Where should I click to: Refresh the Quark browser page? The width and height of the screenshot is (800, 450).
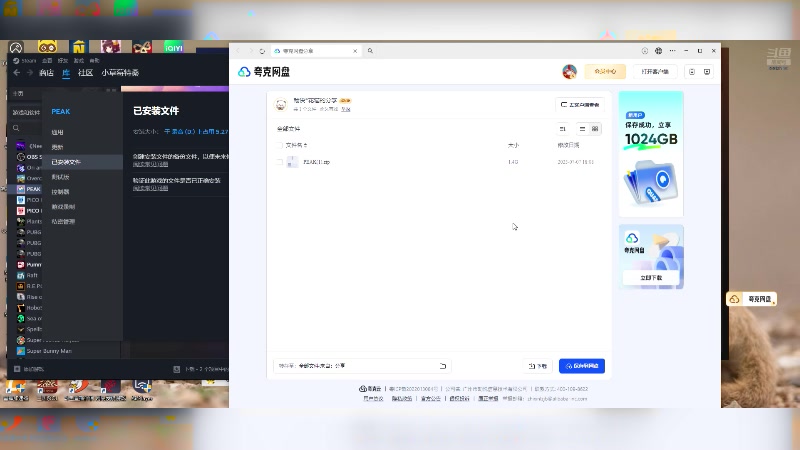[x=262, y=51]
